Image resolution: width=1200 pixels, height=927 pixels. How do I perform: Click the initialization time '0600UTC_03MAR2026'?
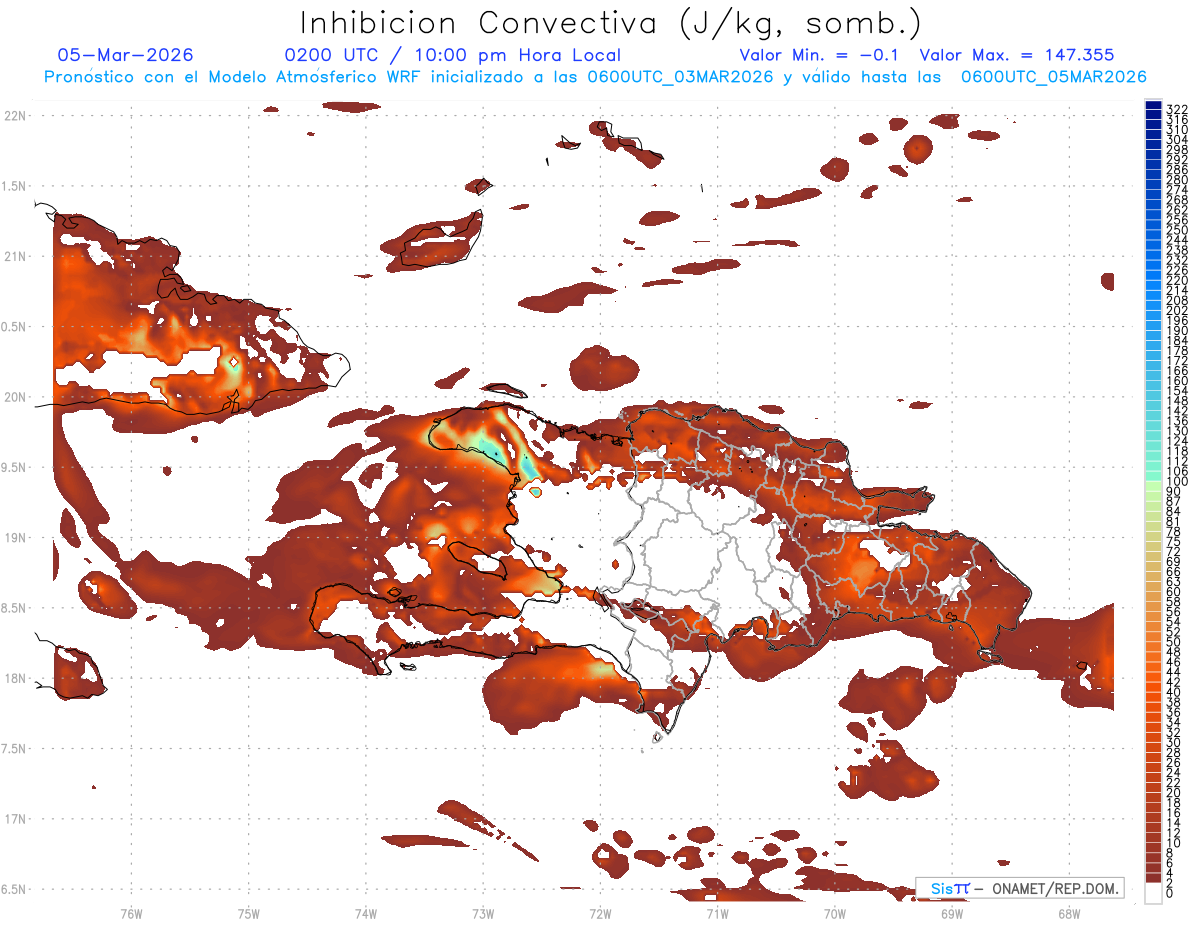point(680,76)
